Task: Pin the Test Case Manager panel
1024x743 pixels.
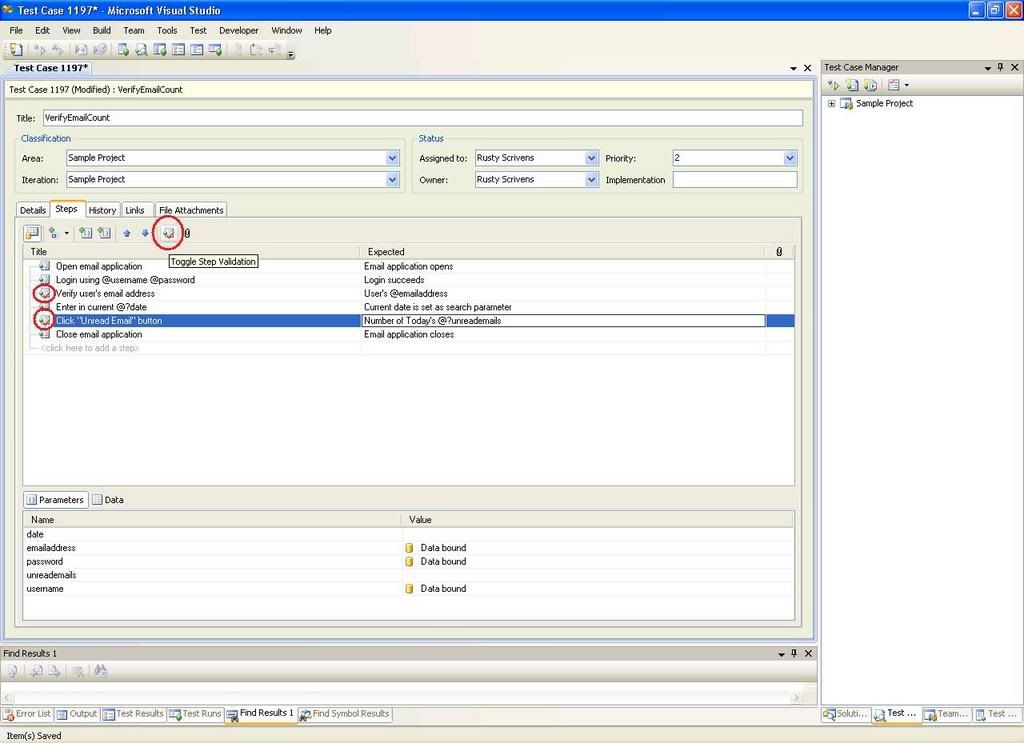Action: pos(1000,67)
